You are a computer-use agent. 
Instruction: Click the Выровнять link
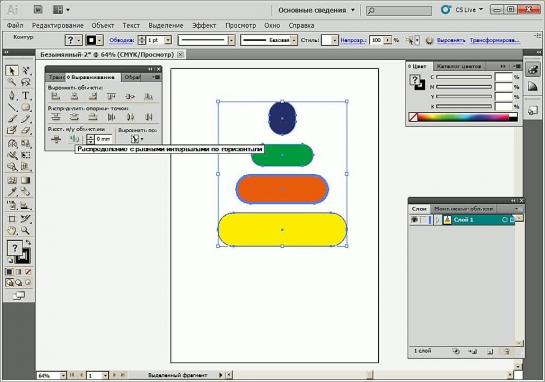(451, 41)
